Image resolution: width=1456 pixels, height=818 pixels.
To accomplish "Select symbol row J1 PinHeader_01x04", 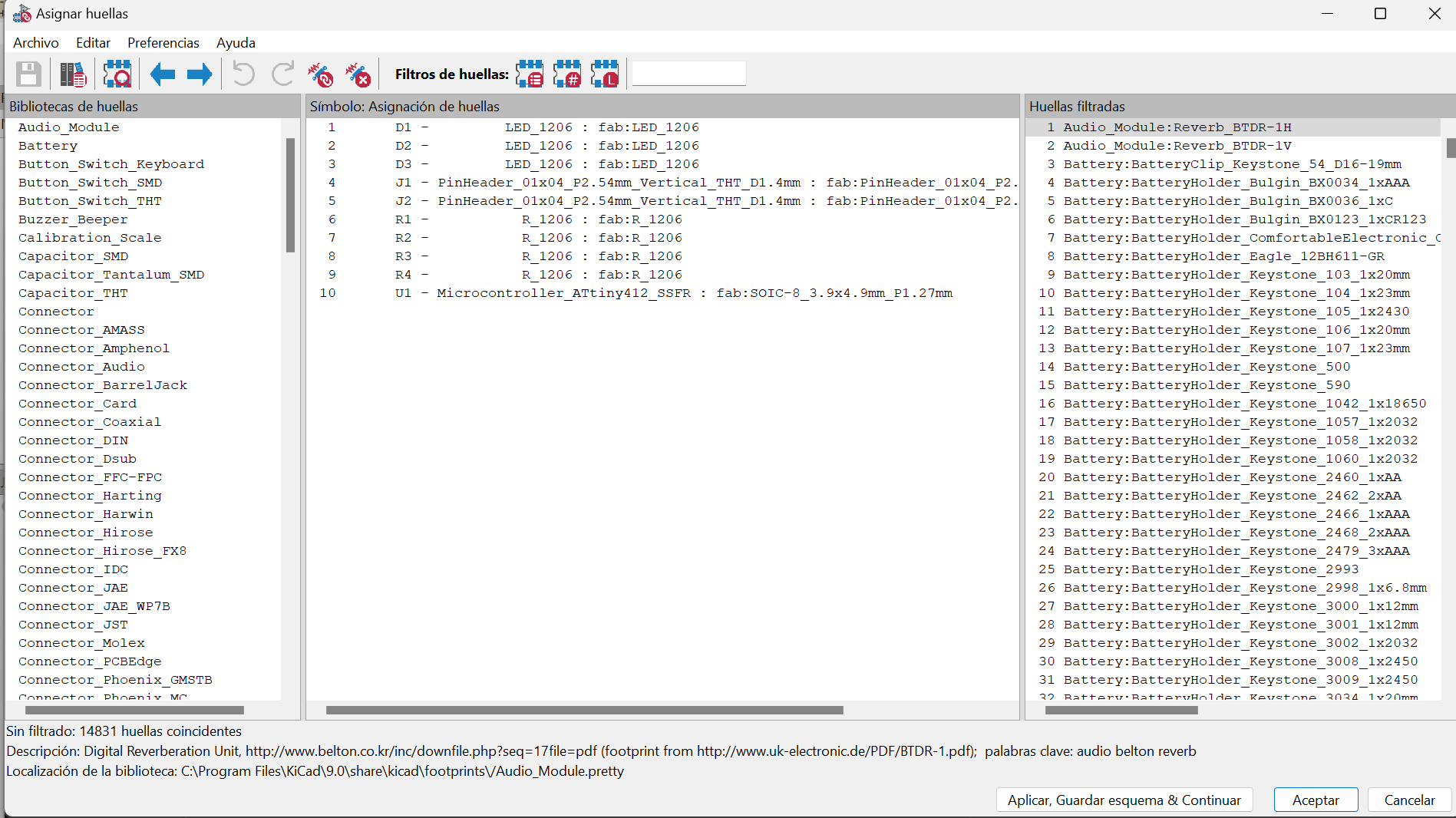I will coord(662,183).
